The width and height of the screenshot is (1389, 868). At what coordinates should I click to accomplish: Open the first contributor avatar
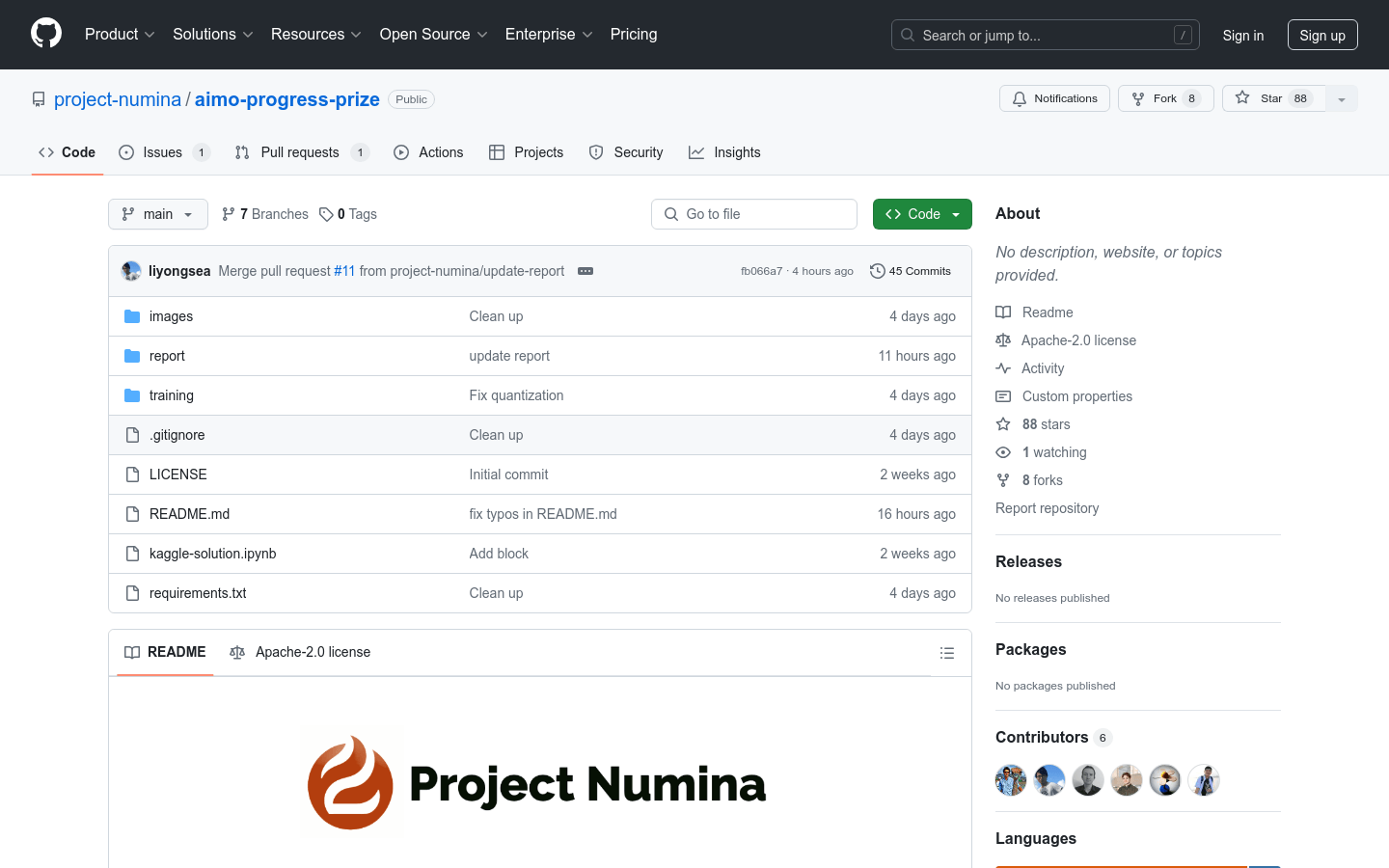coord(1011,780)
